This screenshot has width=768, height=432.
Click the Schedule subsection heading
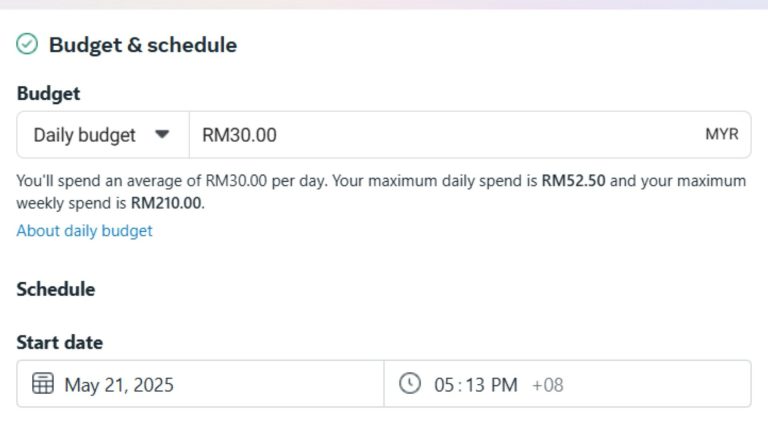(x=56, y=290)
